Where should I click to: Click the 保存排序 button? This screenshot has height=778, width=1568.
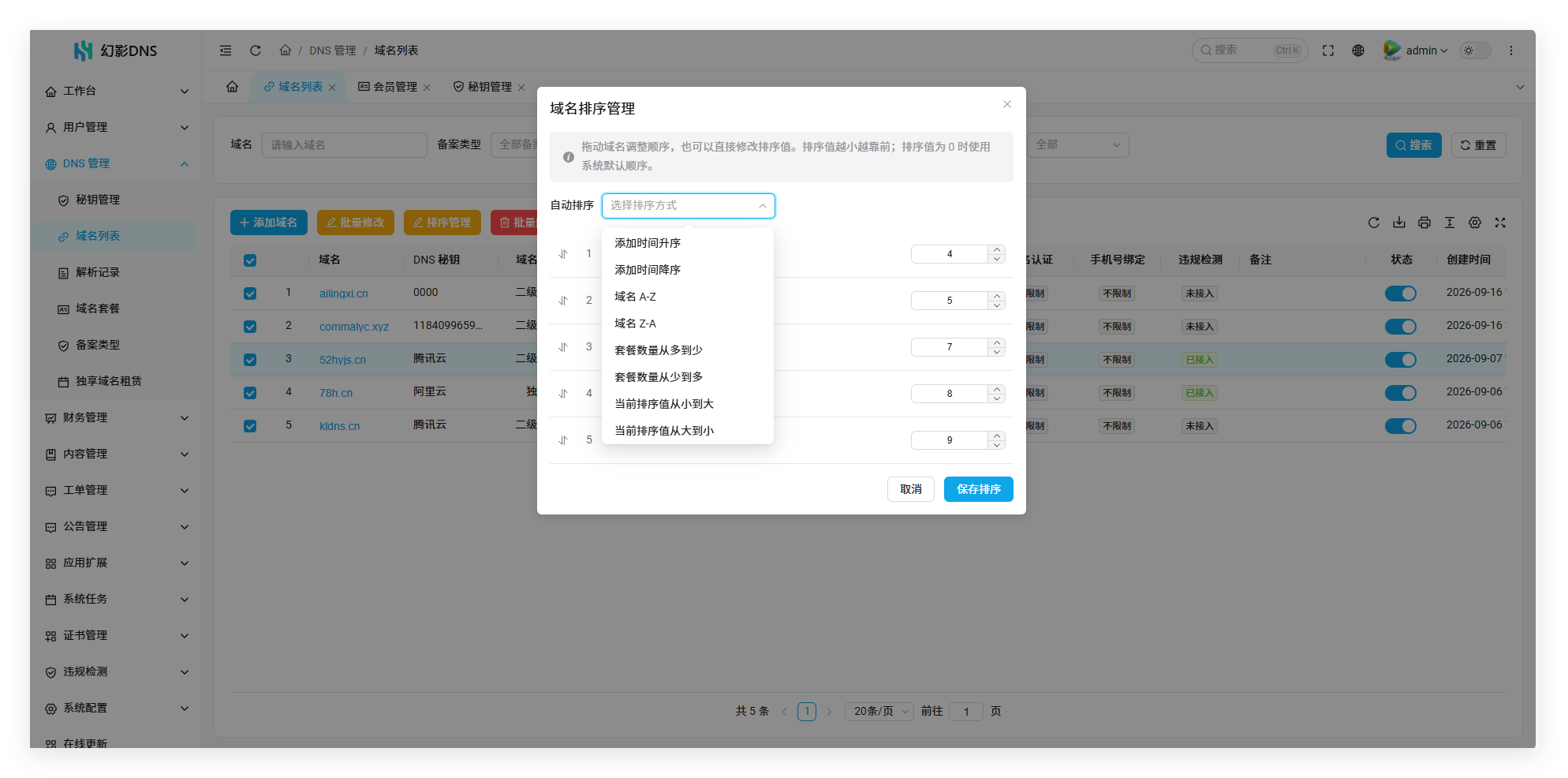tap(978, 489)
